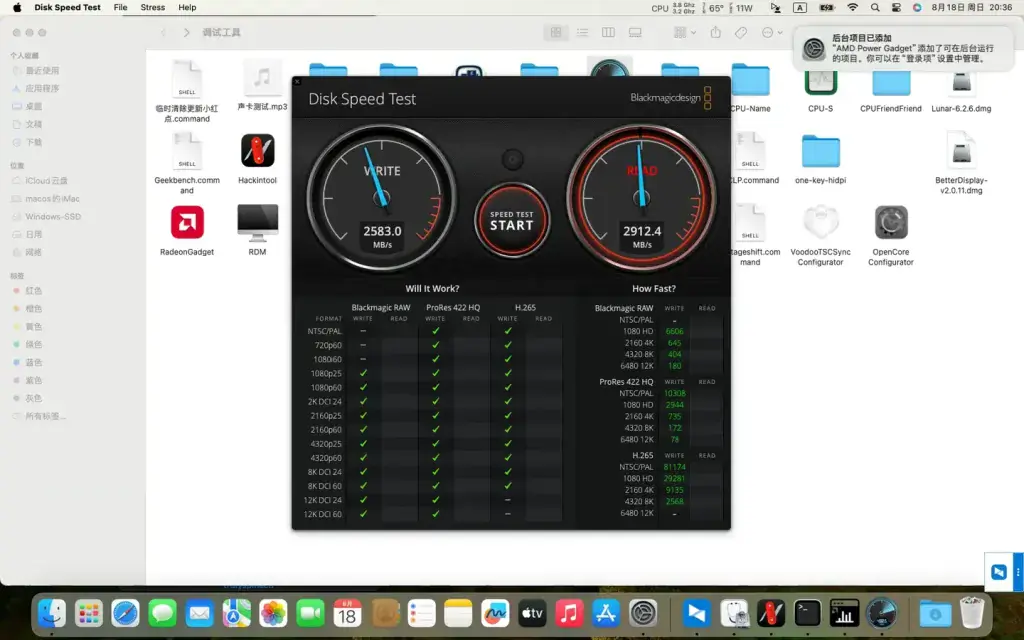Switch Finder to list view
The width and height of the screenshot is (1024, 640).
point(582,32)
